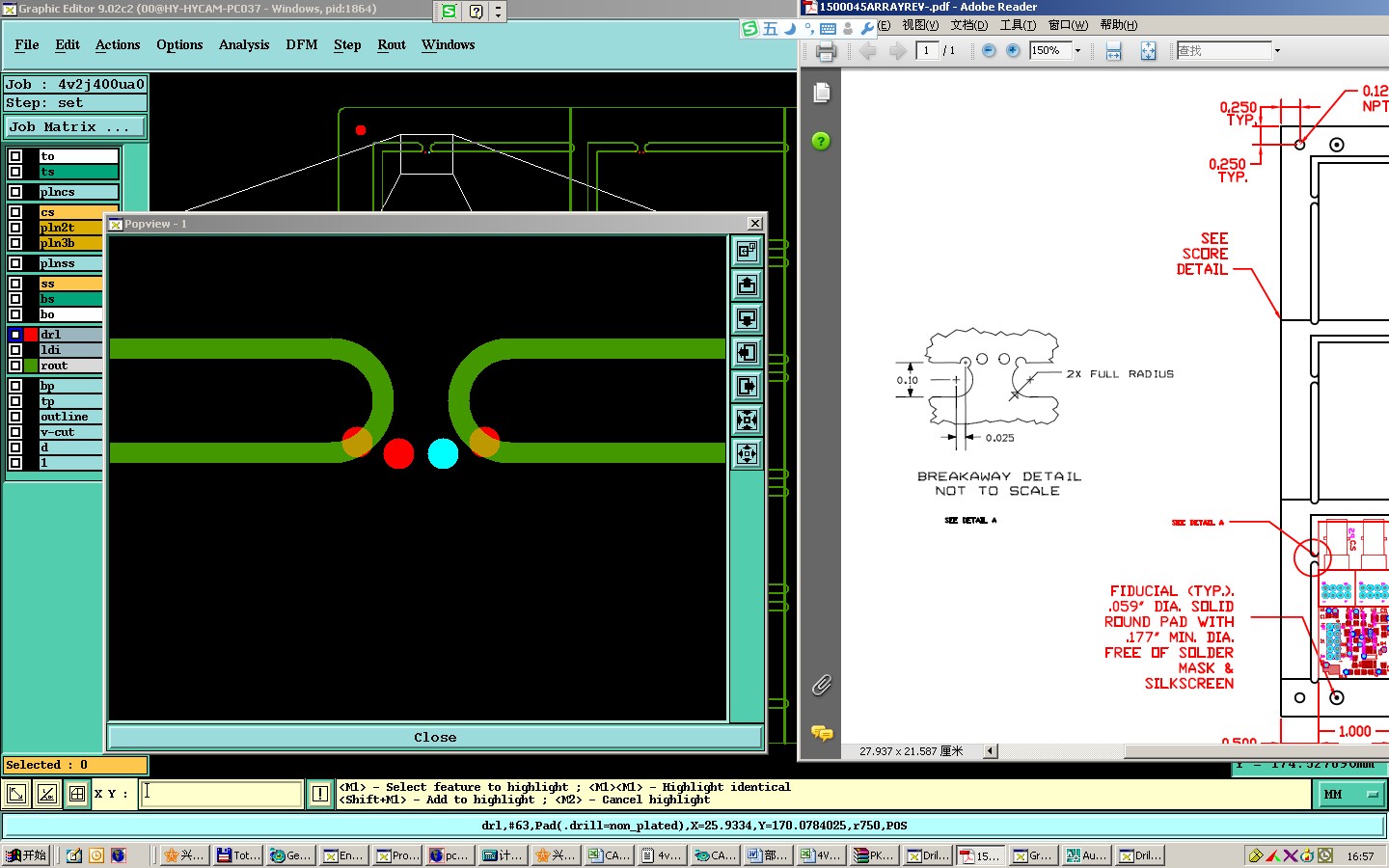Screen dimensions: 1389x868
Task: Click the Fit Width icon in Adobe Reader
Action: [1113, 51]
